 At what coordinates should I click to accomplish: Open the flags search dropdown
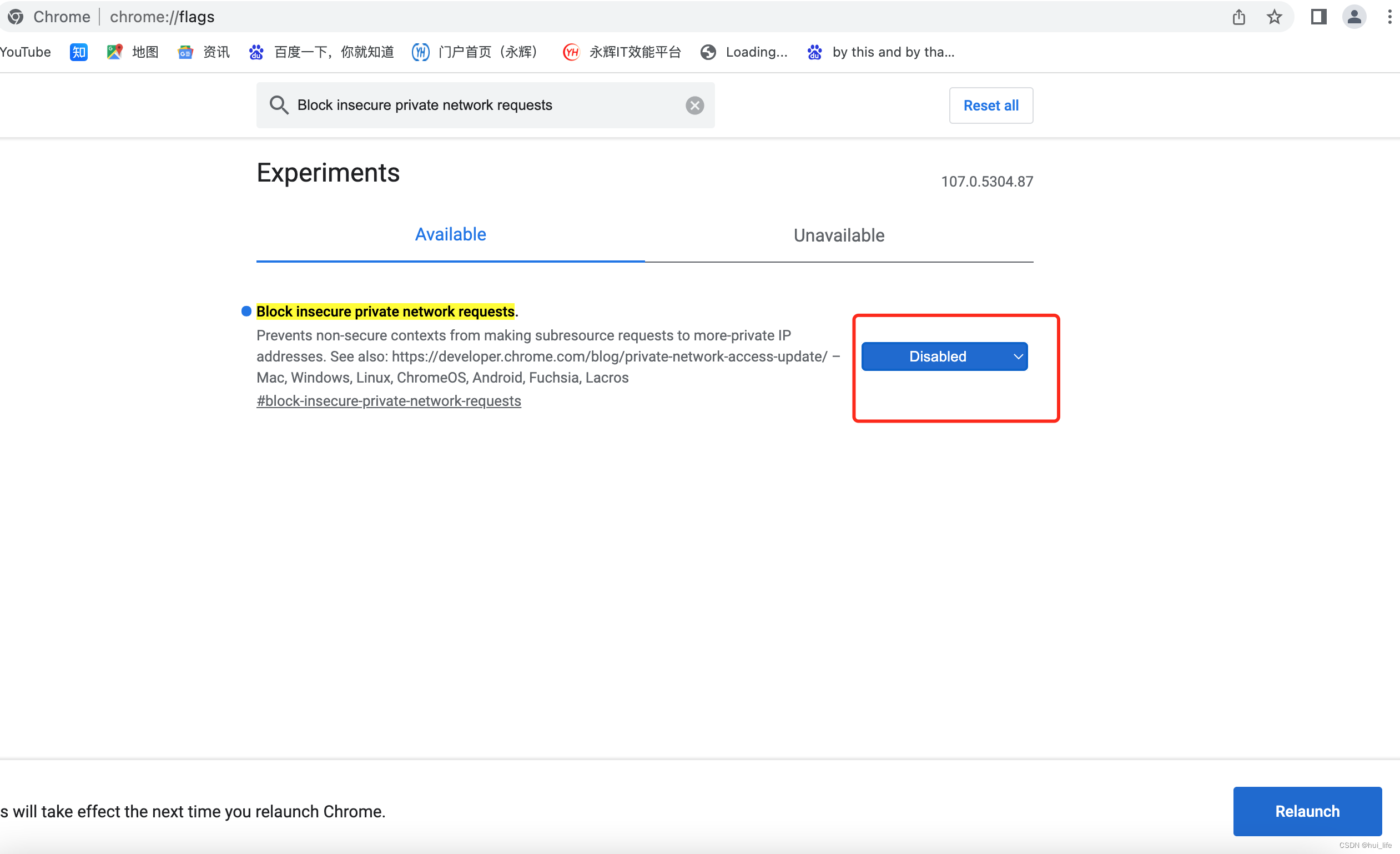(x=943, y=356)
